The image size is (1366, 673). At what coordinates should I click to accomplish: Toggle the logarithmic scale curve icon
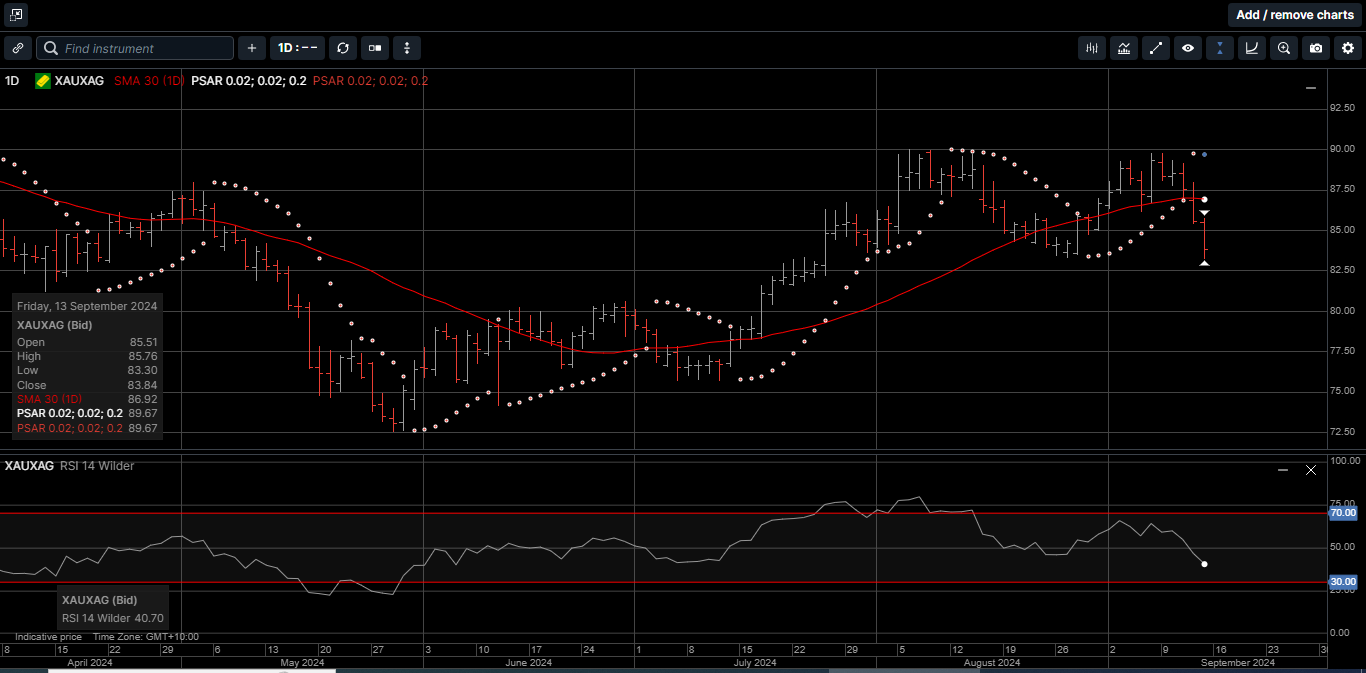[x=1252, y=48]
